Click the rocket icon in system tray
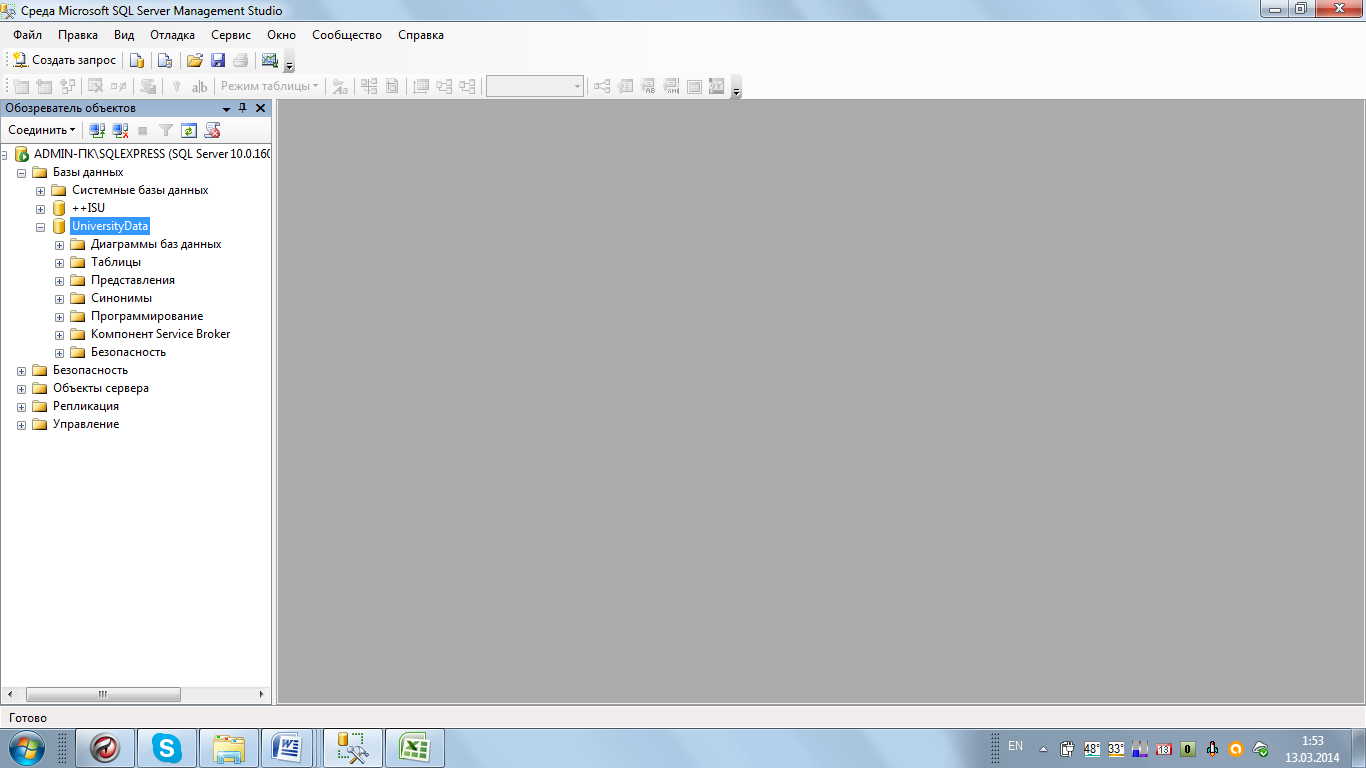This screenshot has width=1366, height=768. [x=1211, y=748]
